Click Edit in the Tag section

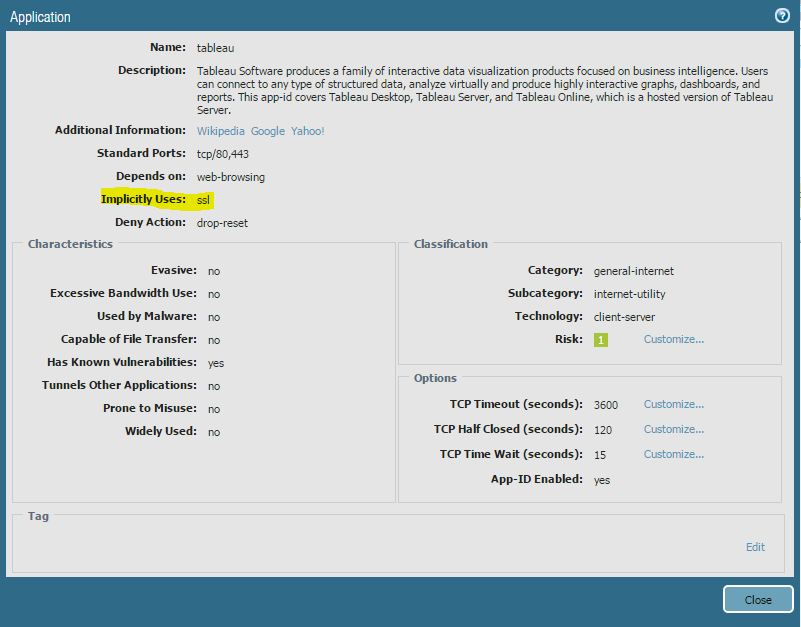coord(755,547)
